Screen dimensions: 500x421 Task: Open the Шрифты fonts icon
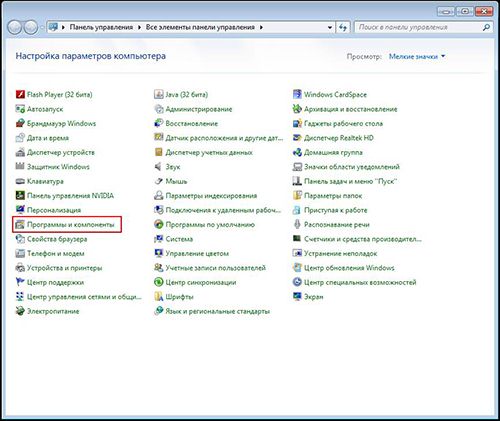(158, 297)
